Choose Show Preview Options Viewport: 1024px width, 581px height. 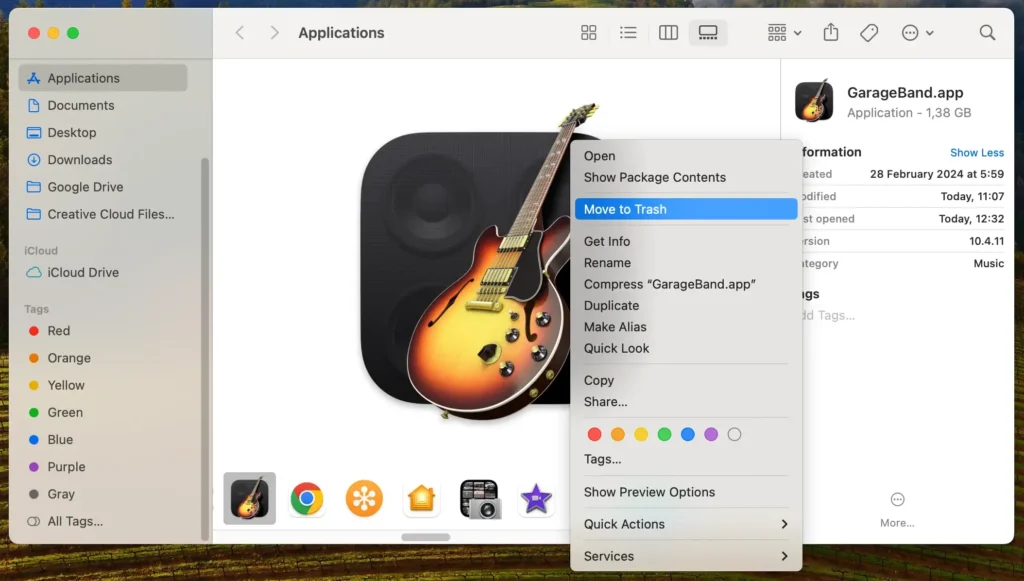[686, 492]
